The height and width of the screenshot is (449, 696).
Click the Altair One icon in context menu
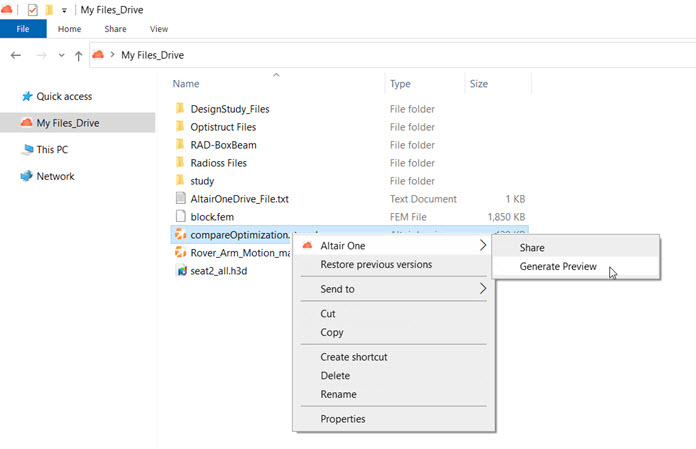(x=307, y=246)
